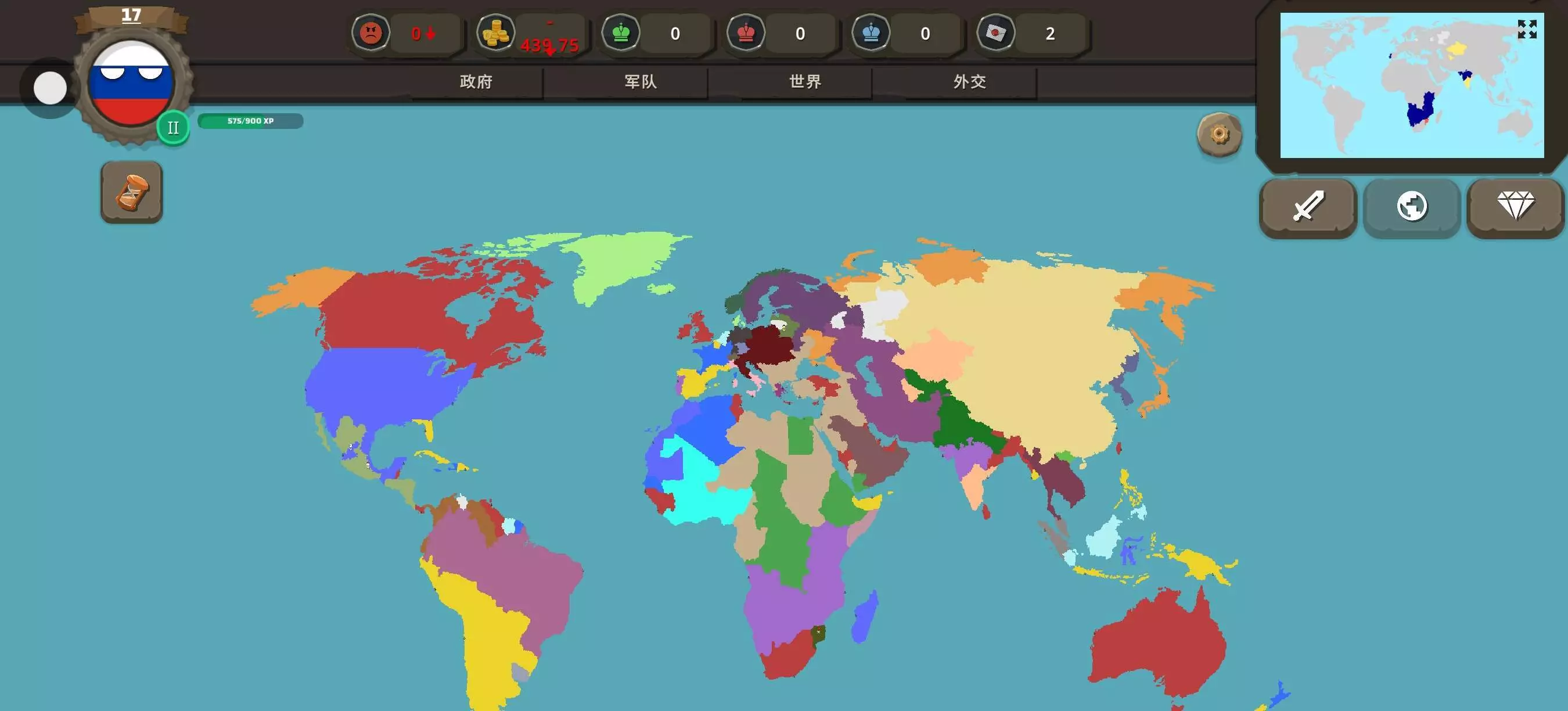Image resolution: width=1568 pixels, height=711 pixels.
Task: Open the 世界 world tab
Action: [805, 81]
